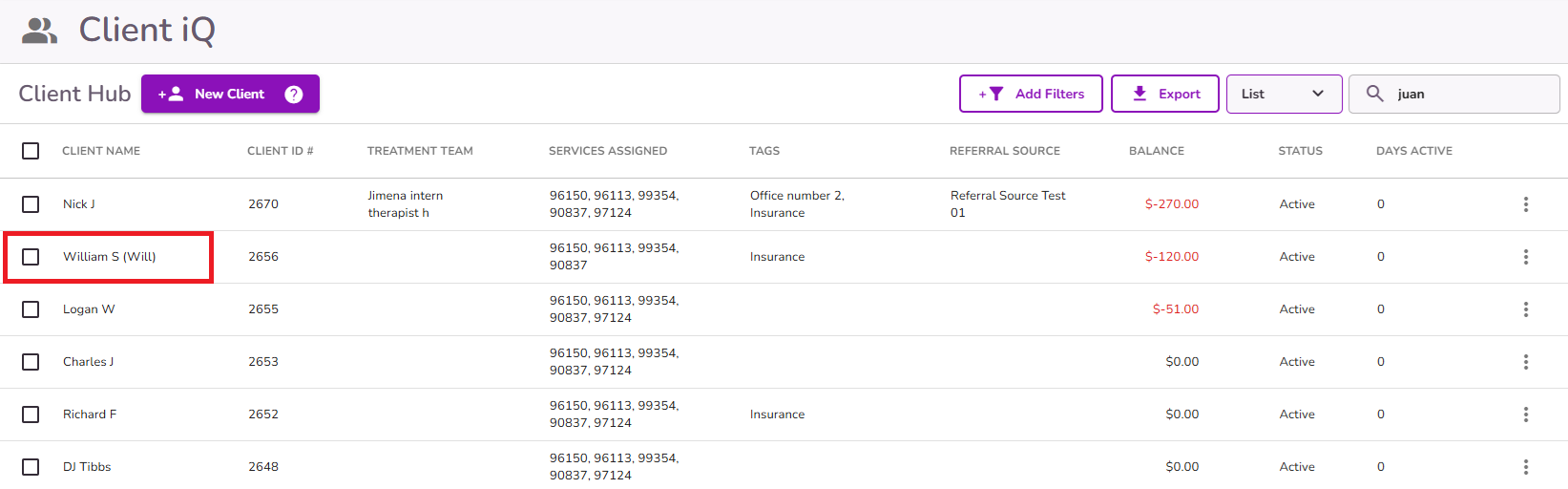The height and width of the screenshot is (489, 1568).
Task: Click the balance $-120.00
Action: [1172, 257]
